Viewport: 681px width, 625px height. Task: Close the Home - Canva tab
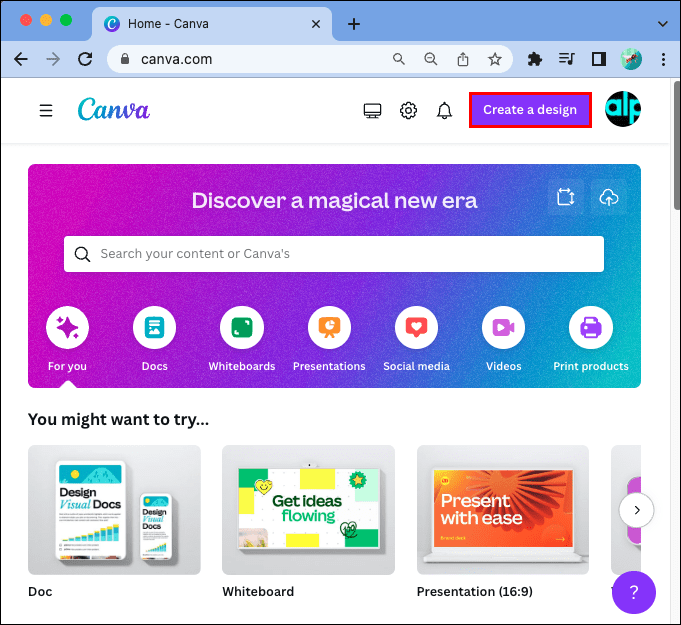coord(316,24)
